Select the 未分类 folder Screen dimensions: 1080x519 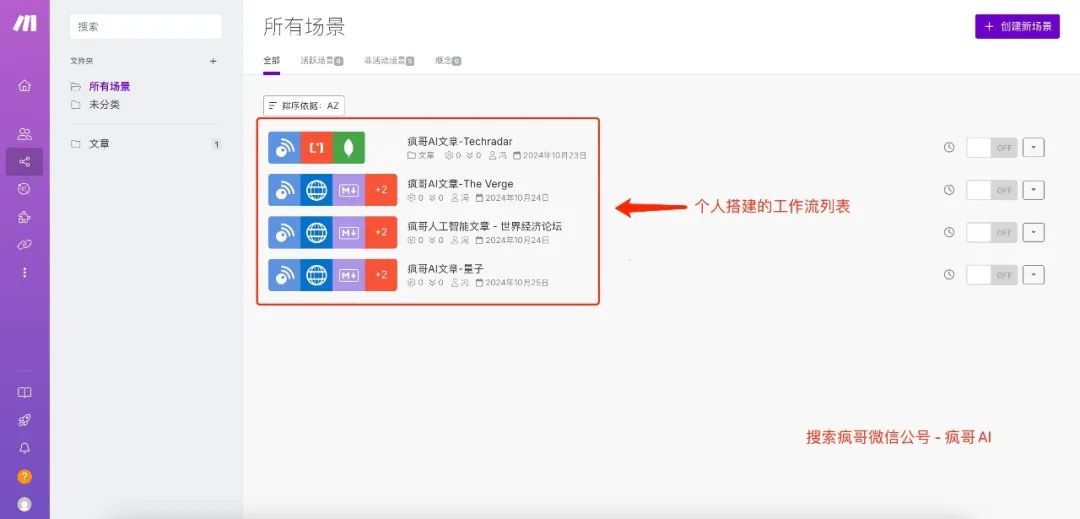pyautogui.click(x=105, y=105)
